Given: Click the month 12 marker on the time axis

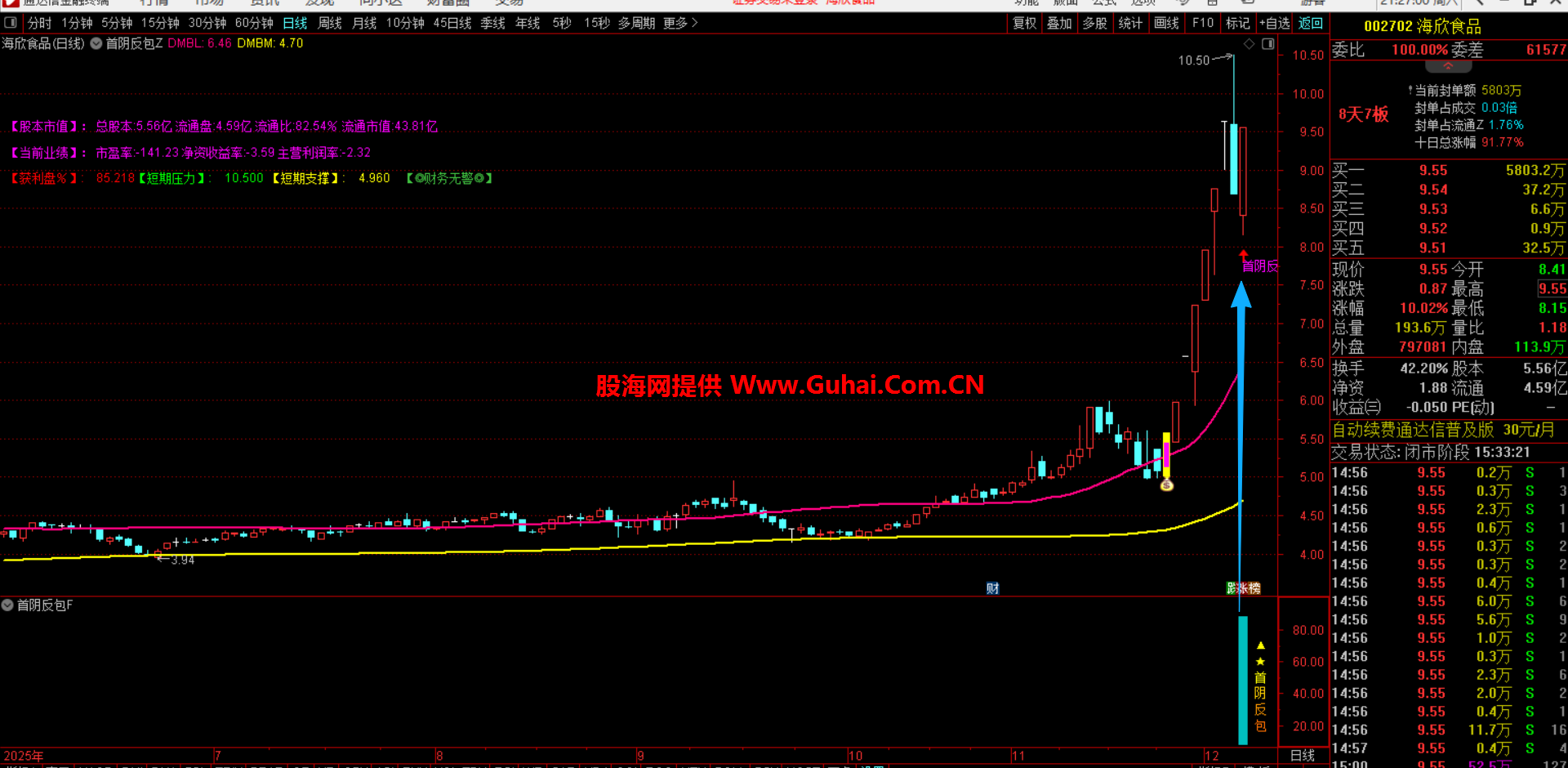Looking at the screenshot, I should tap(1211, 756).
